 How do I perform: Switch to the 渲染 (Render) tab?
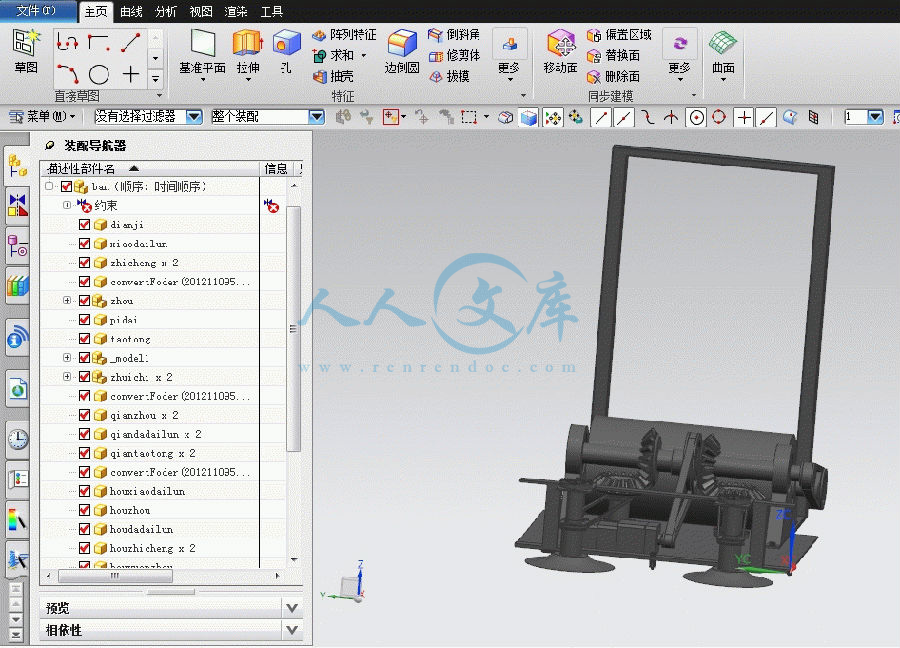coord(236,11)
